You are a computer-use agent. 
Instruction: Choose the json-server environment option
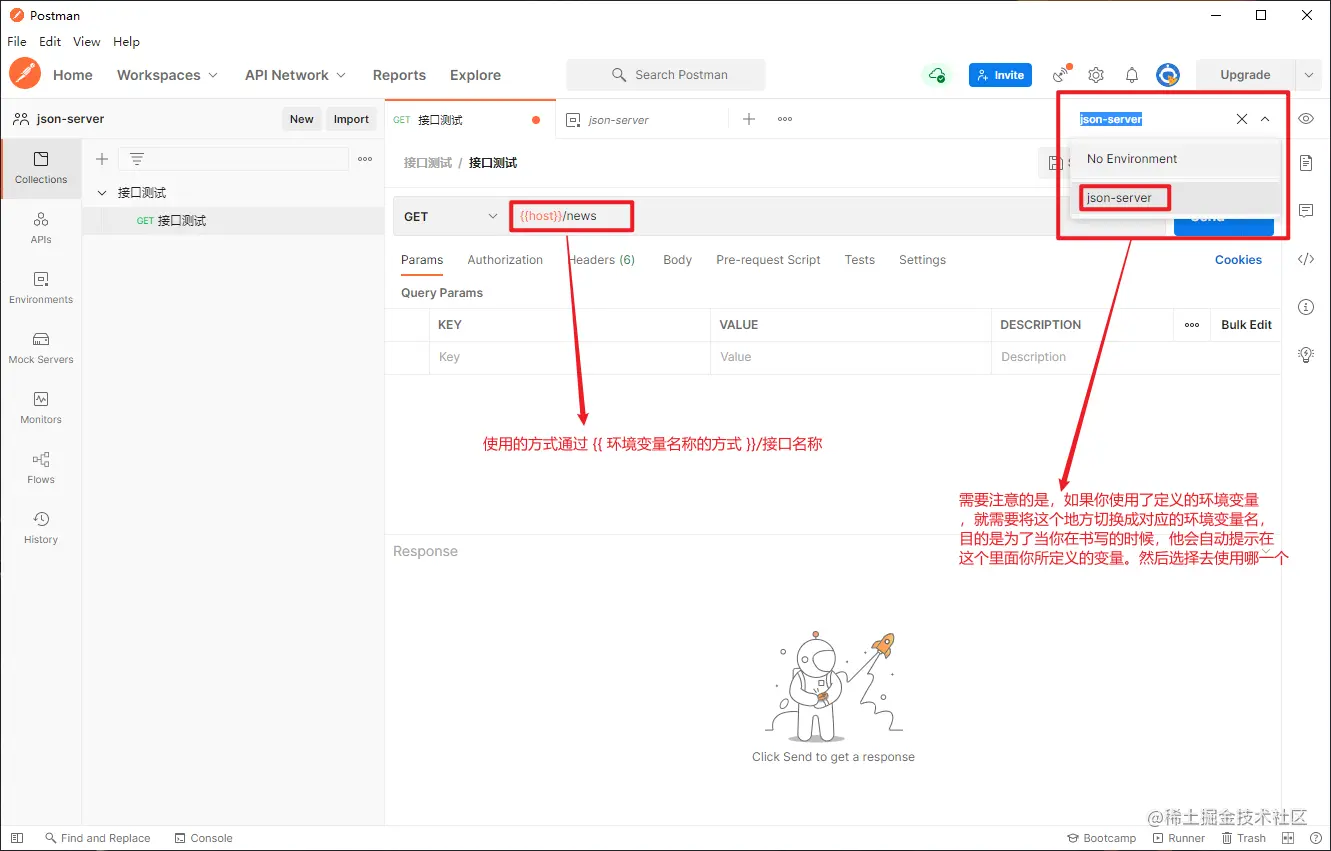[x=1175, y=198]
